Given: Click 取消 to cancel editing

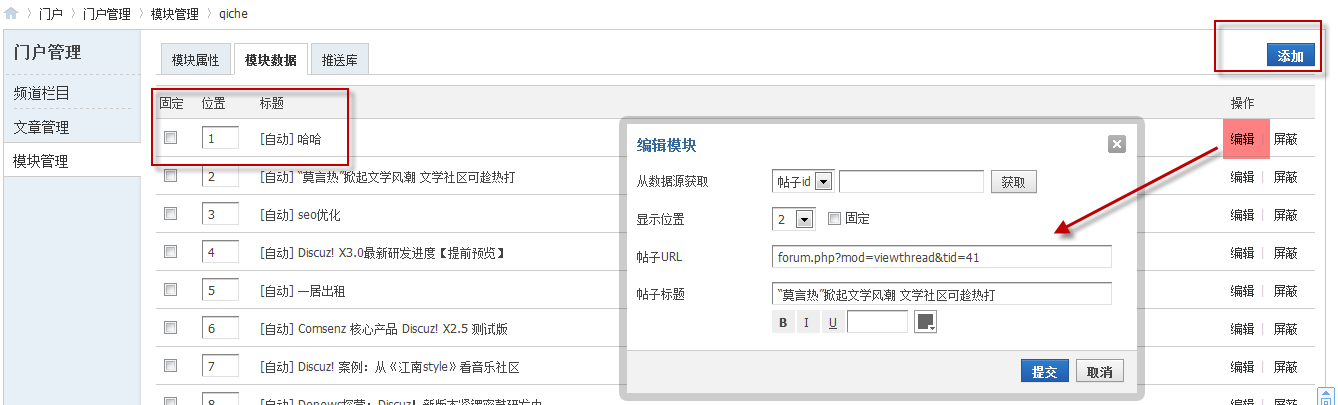Looking at the screenshot, I should point(1100,371).
